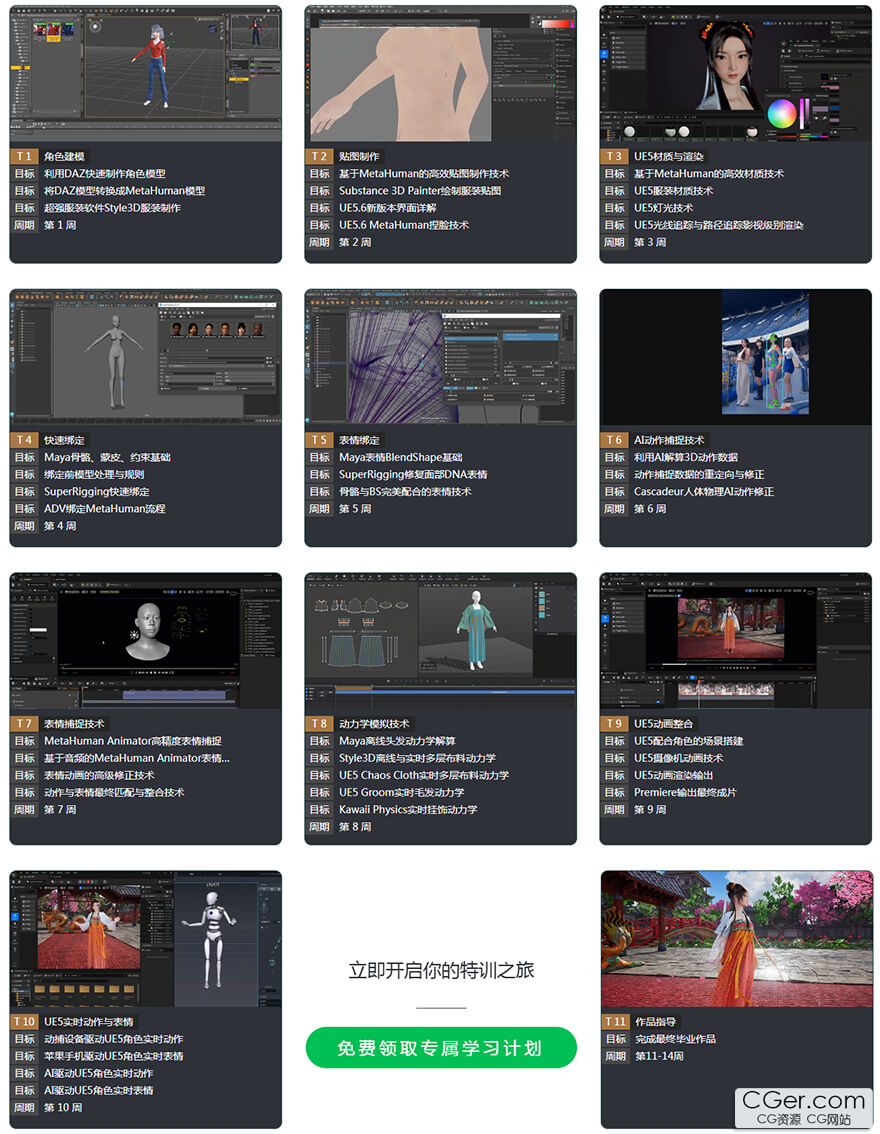This screenshot has height=1134, width=880.
Task: Click the text 将DAZ模型转换成MetaHuman模型
Action: 124,191
